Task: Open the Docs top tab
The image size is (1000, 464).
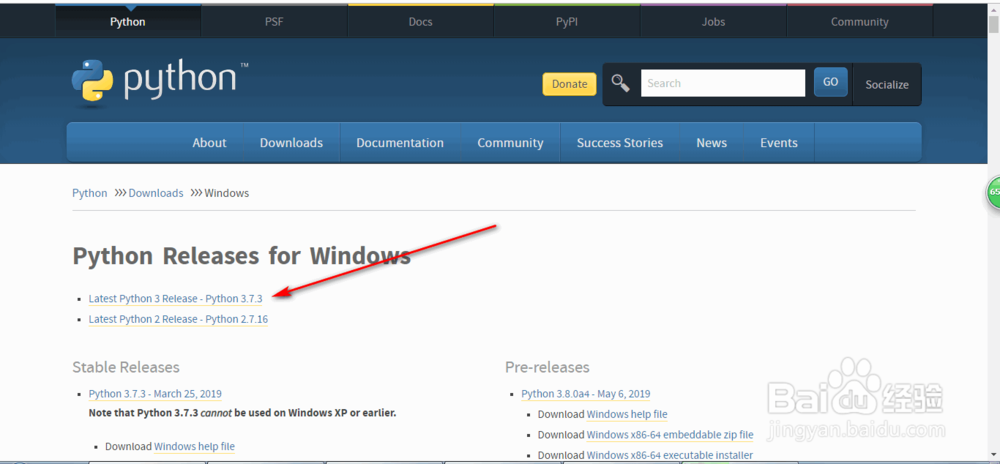Action: tap(420, 22)
